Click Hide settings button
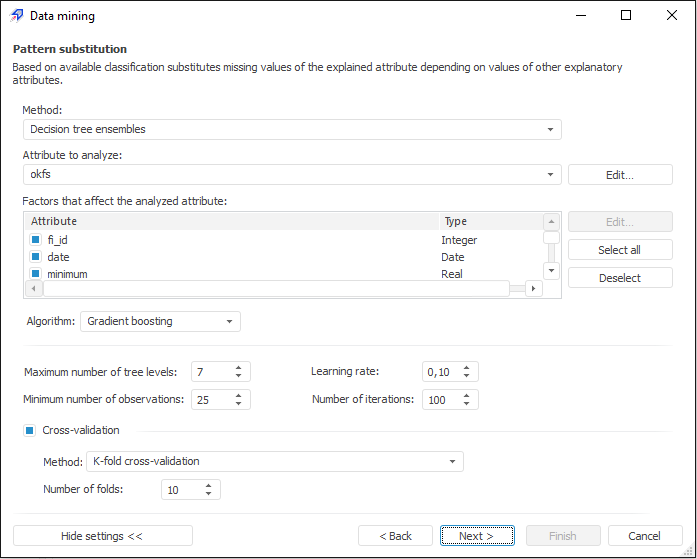The width and height of the screenshot is (697, 559). coord(102,536)
